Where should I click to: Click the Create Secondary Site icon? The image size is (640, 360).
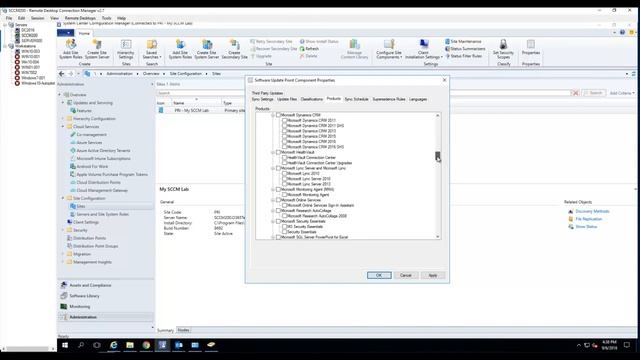tap(234, 49)
